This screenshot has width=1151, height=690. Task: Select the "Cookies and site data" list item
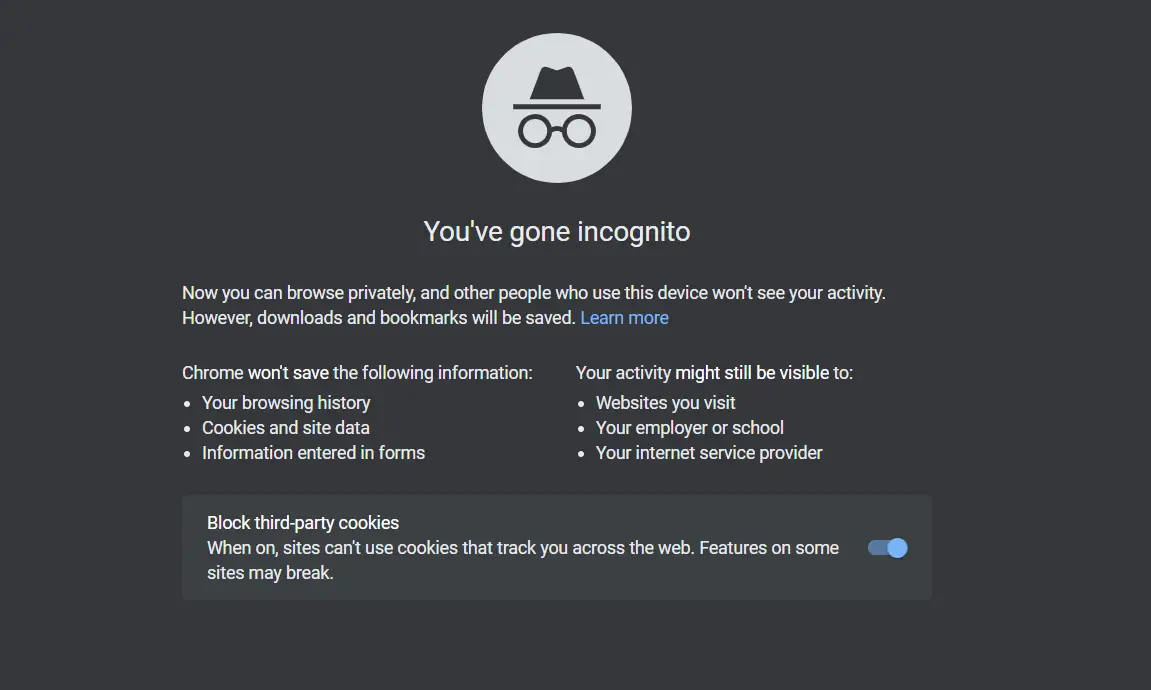pyautogui.click(x=286, y=428)
